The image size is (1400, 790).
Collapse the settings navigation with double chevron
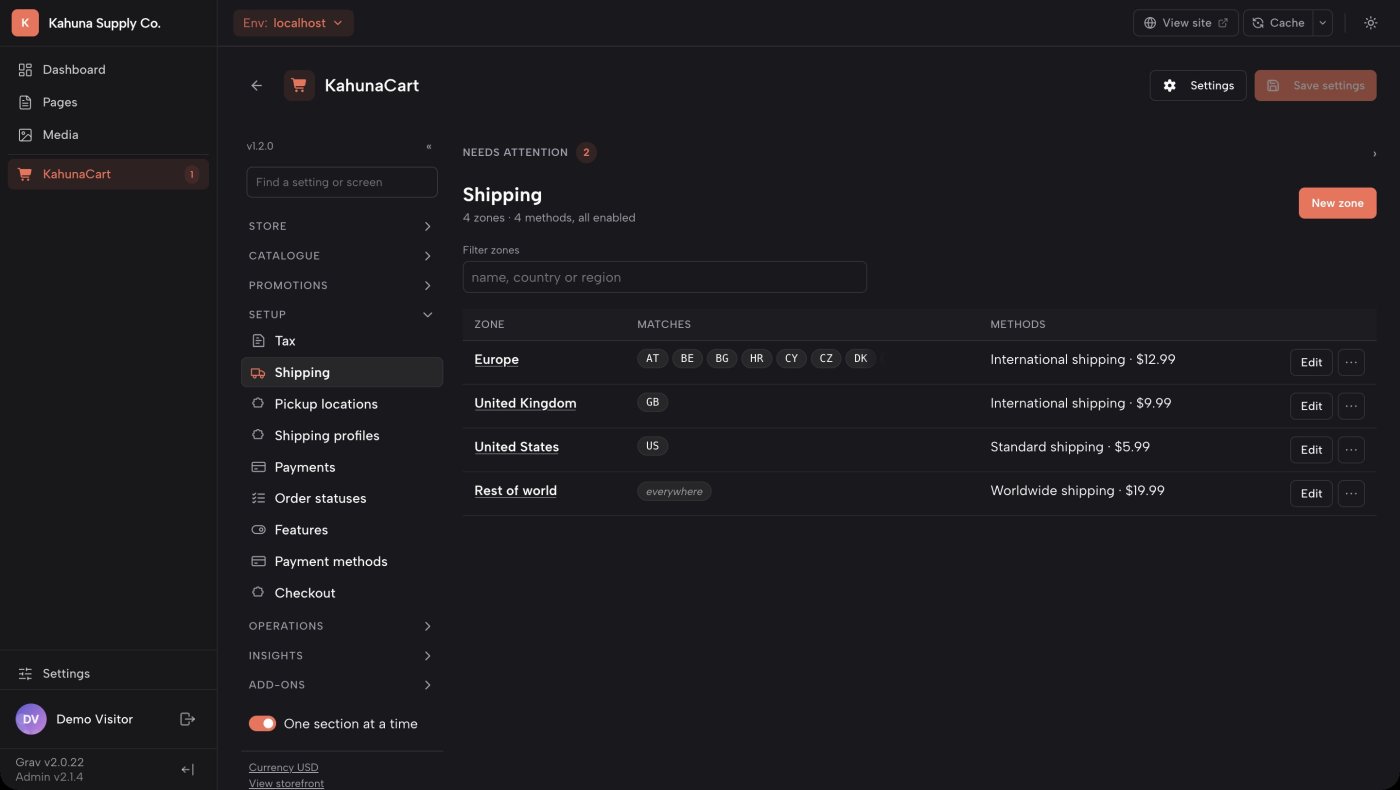429,146
